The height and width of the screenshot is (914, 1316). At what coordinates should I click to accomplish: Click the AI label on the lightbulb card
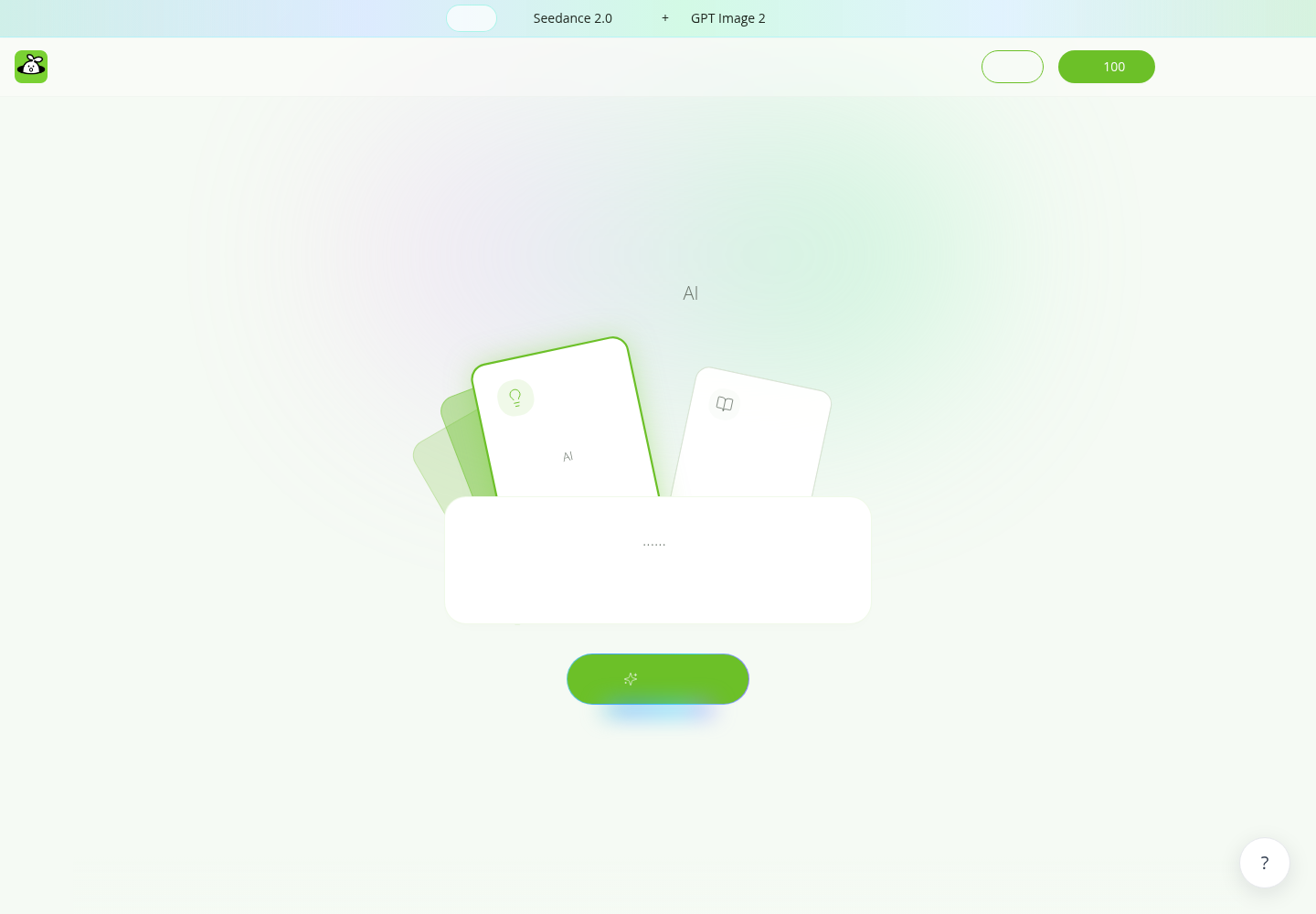click(568, 456)
